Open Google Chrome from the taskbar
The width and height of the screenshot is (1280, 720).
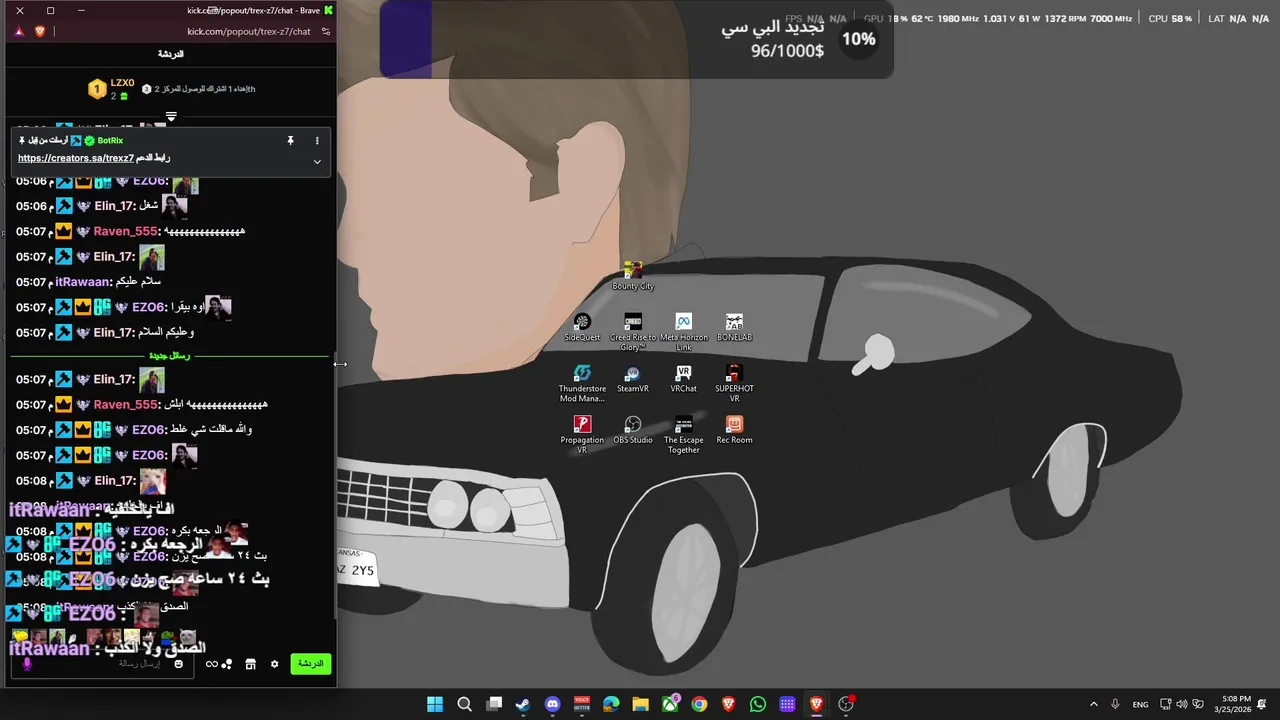point(699,704)
